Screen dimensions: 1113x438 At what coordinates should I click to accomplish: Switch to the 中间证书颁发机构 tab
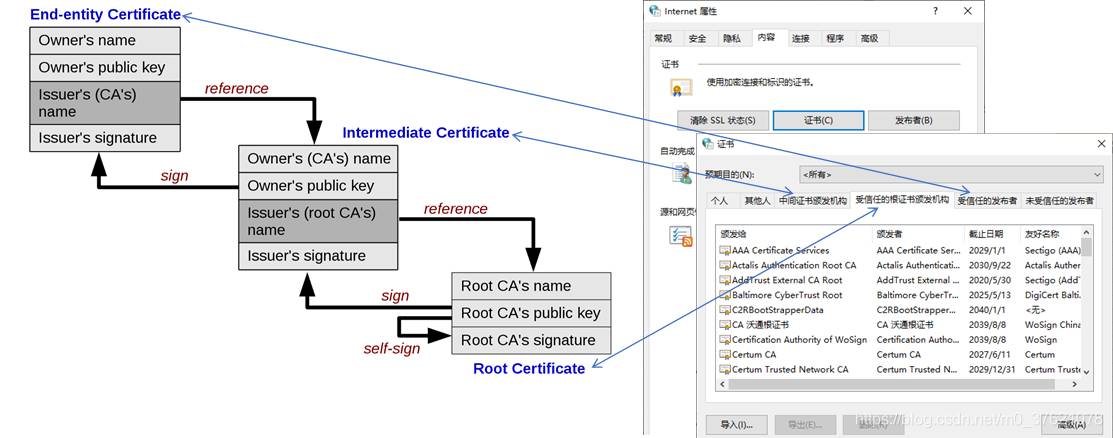click(813, 201)
